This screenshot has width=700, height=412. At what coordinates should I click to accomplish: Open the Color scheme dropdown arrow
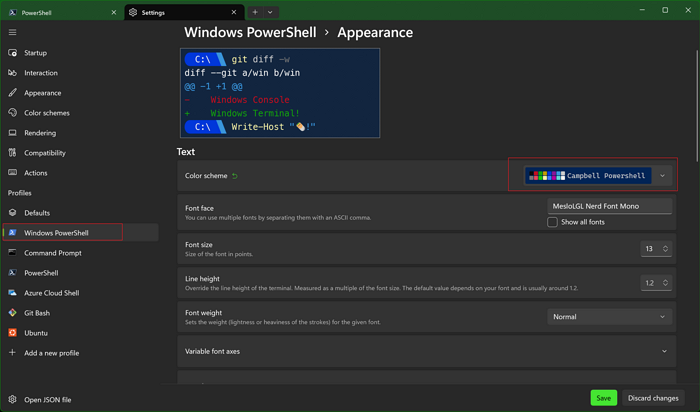coord(662,176)
